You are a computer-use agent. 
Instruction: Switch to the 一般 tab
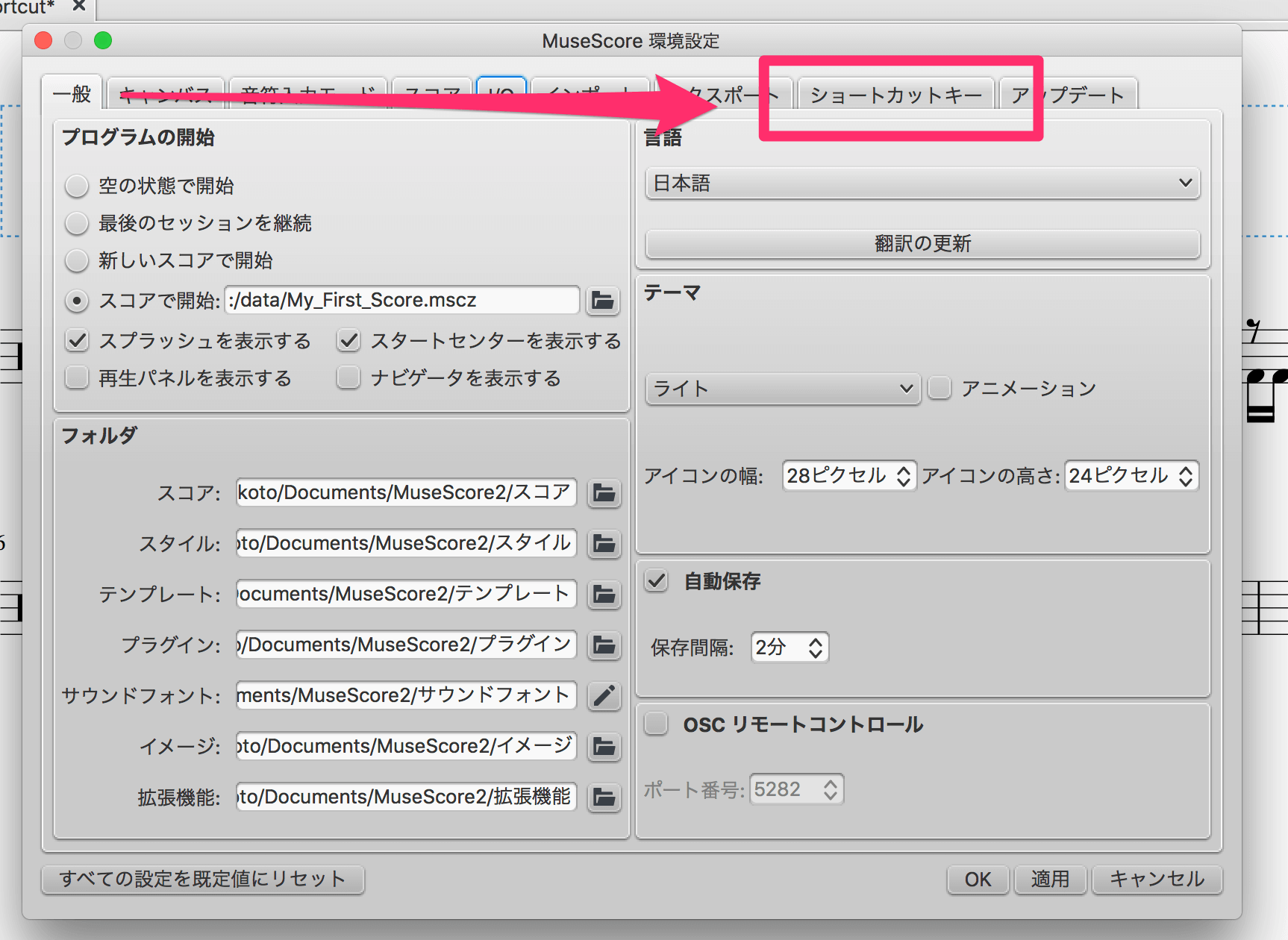[x=72, y=94]
